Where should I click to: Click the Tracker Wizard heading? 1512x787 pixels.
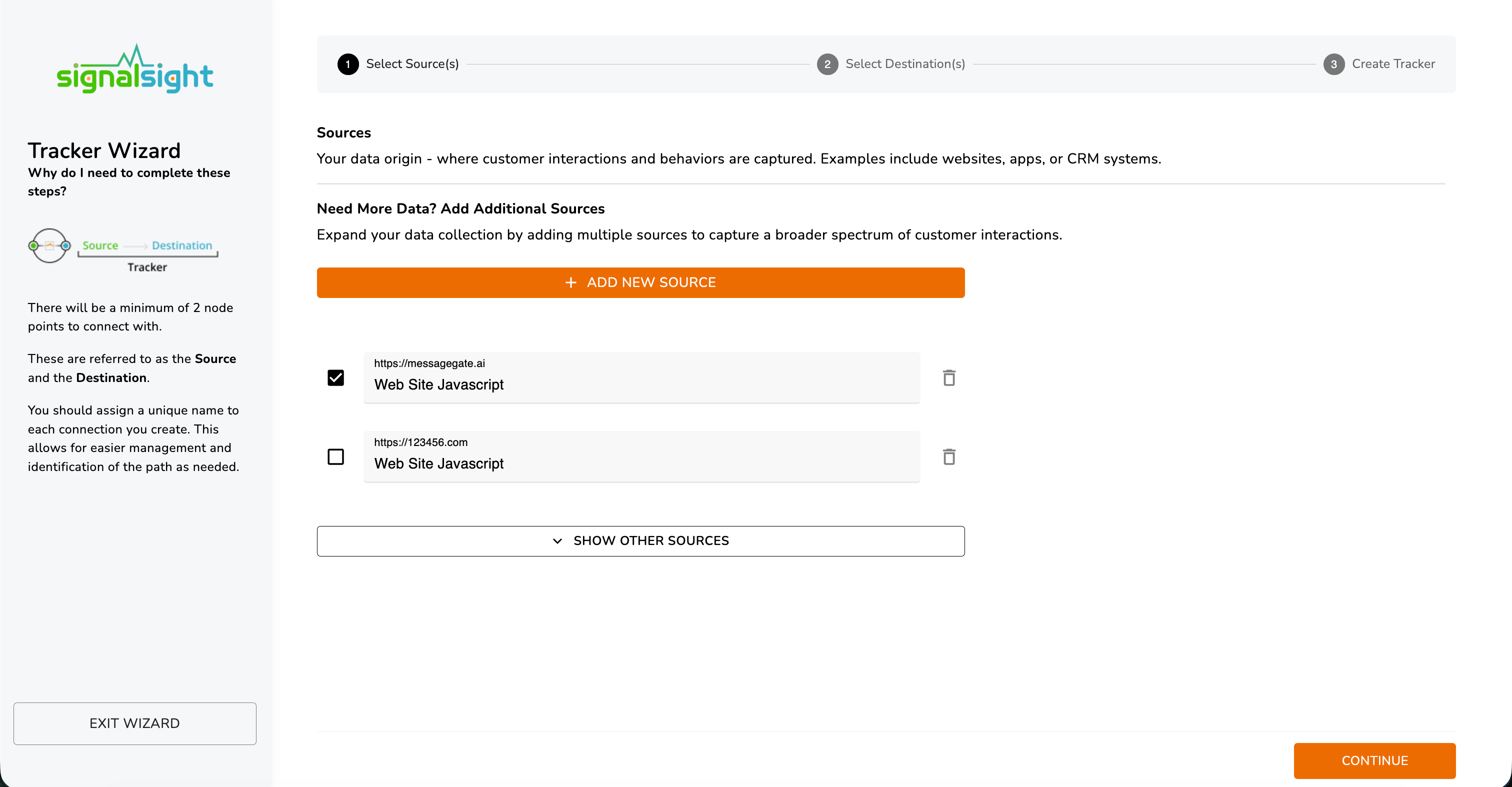click(104, 151)
